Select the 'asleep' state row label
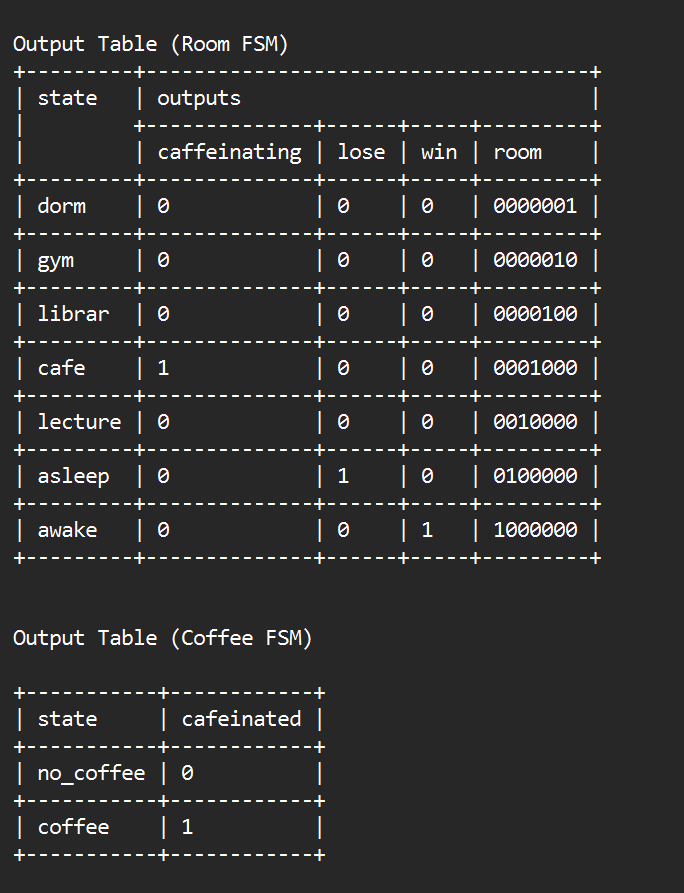Viewport: 684px width, 893px height. 73,477
